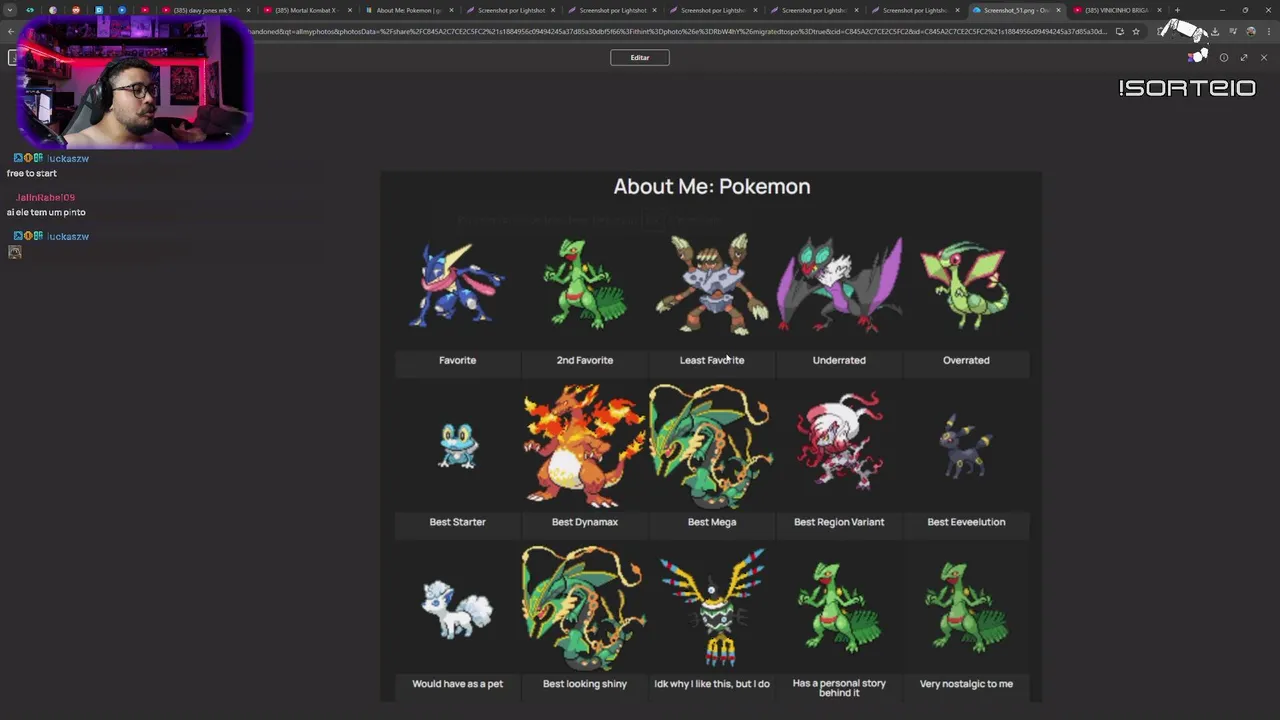
Task: Select the Screenshot_51.png OneDrive tab
Action: 1016,10
